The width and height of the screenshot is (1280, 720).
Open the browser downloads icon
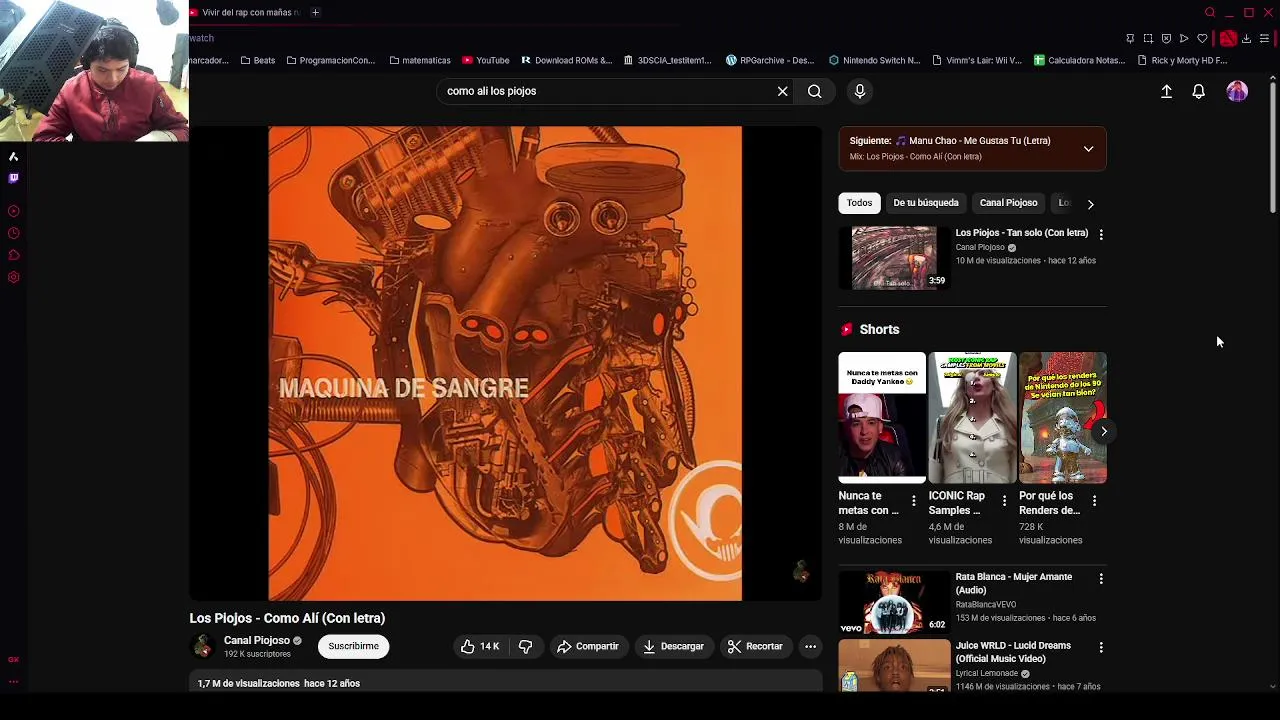tap(1246, 38)
